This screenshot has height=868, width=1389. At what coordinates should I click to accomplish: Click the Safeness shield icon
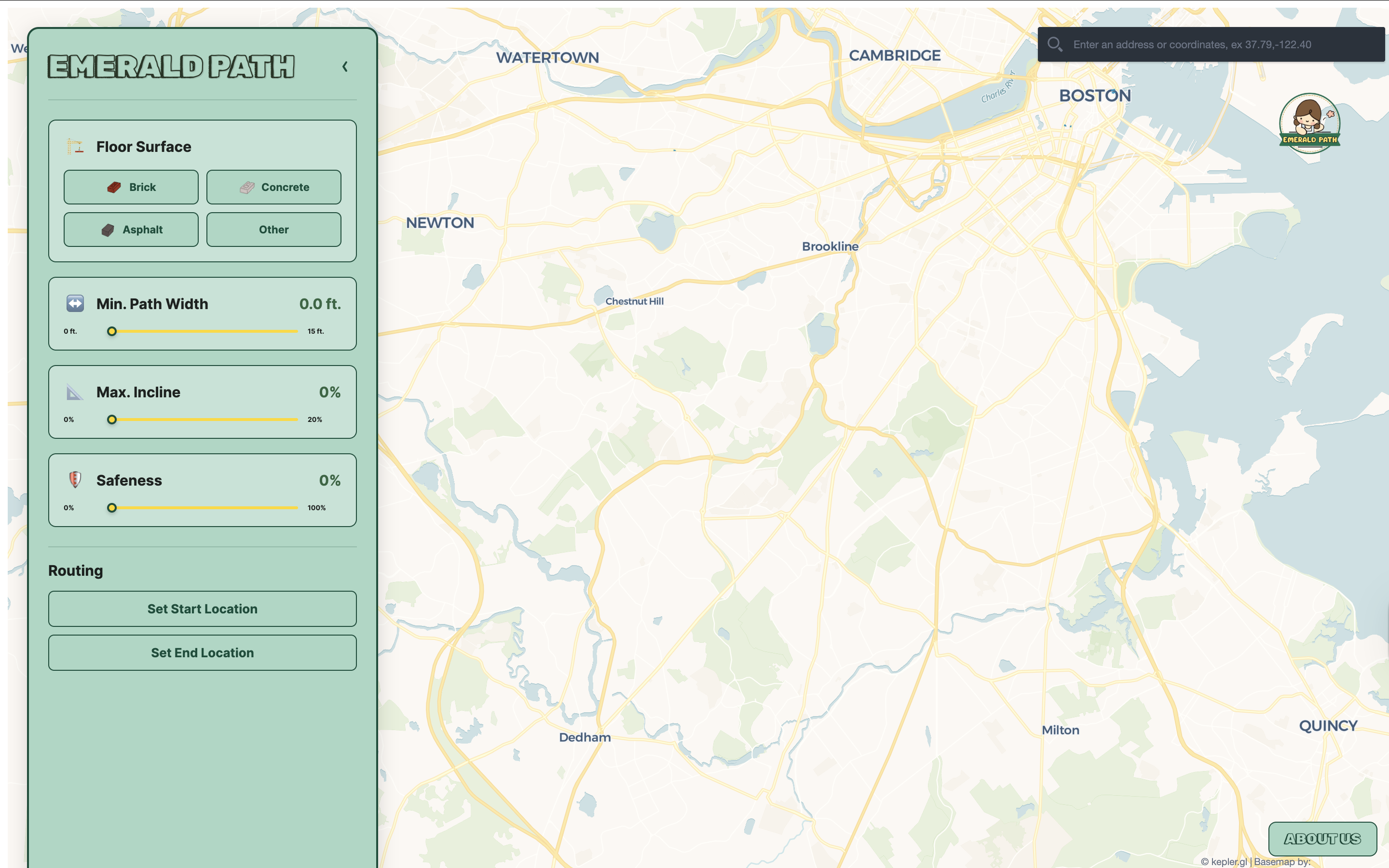(75, 480)
